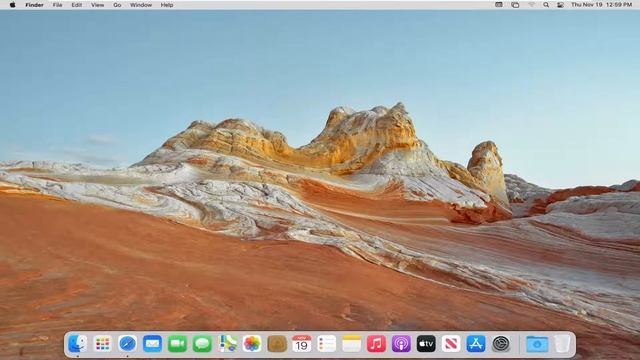The image size is (640, 360).
Task: Open the Help menu
Action: coord(167,5)
